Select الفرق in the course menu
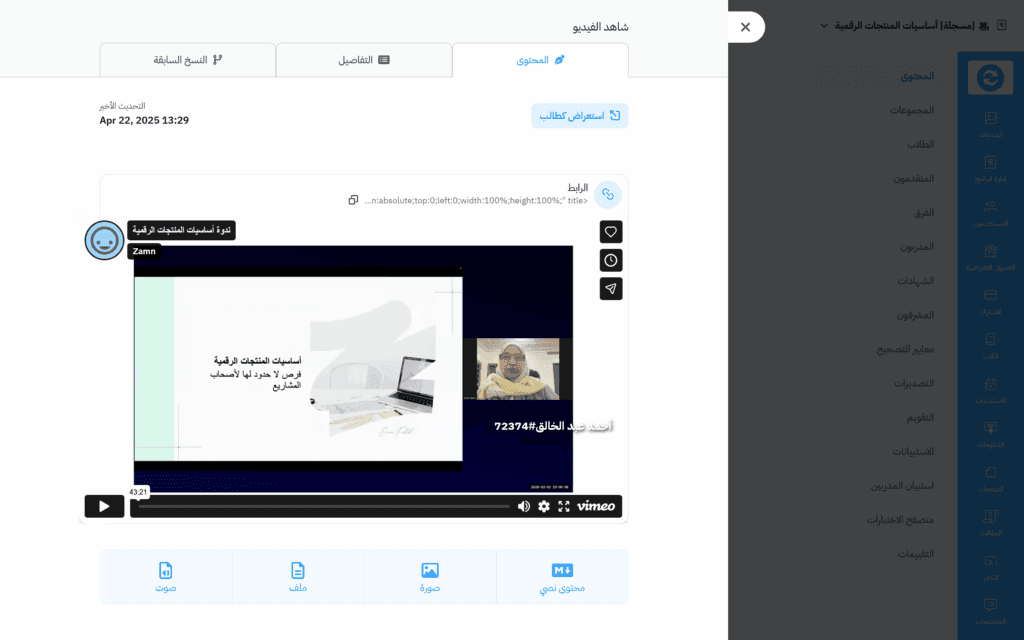 tap(923, 213)
